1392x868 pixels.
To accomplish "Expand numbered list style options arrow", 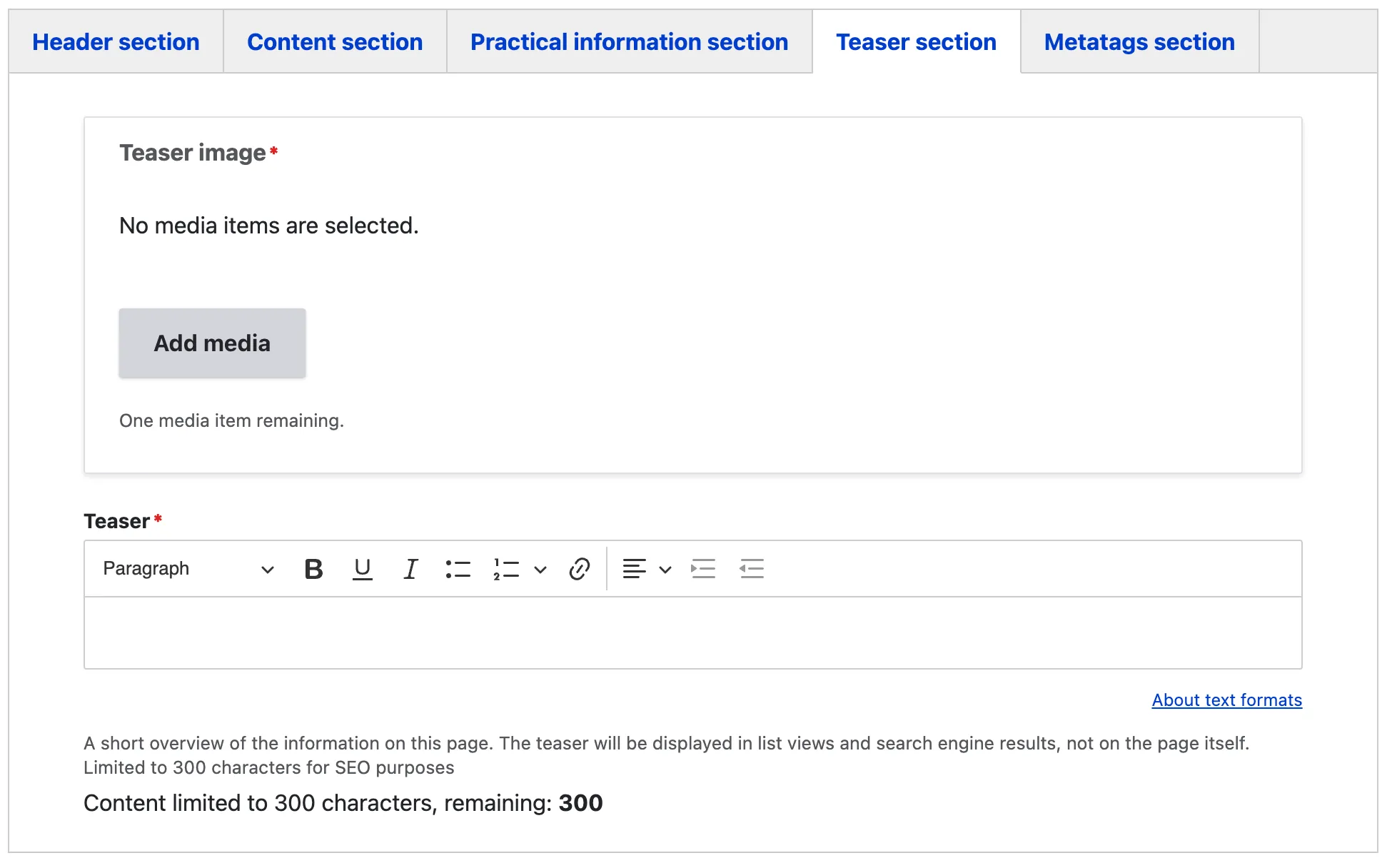I will (x=540, y=569).
